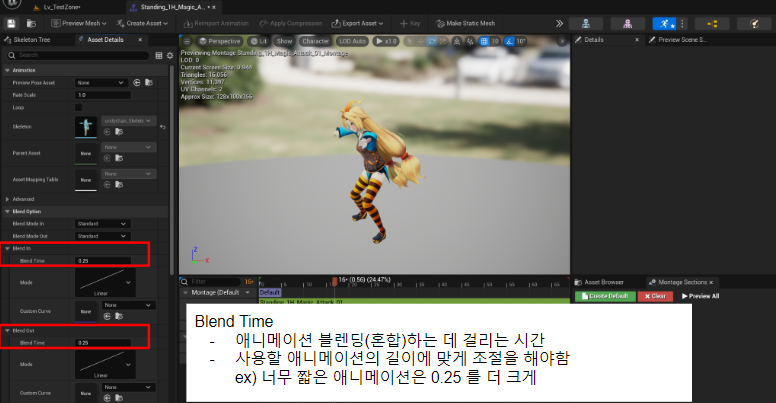The width and height of the screenshot is (776, 403).
Task: Switch to Skeleton editor mode icon
Action: (x=586, y=23)
